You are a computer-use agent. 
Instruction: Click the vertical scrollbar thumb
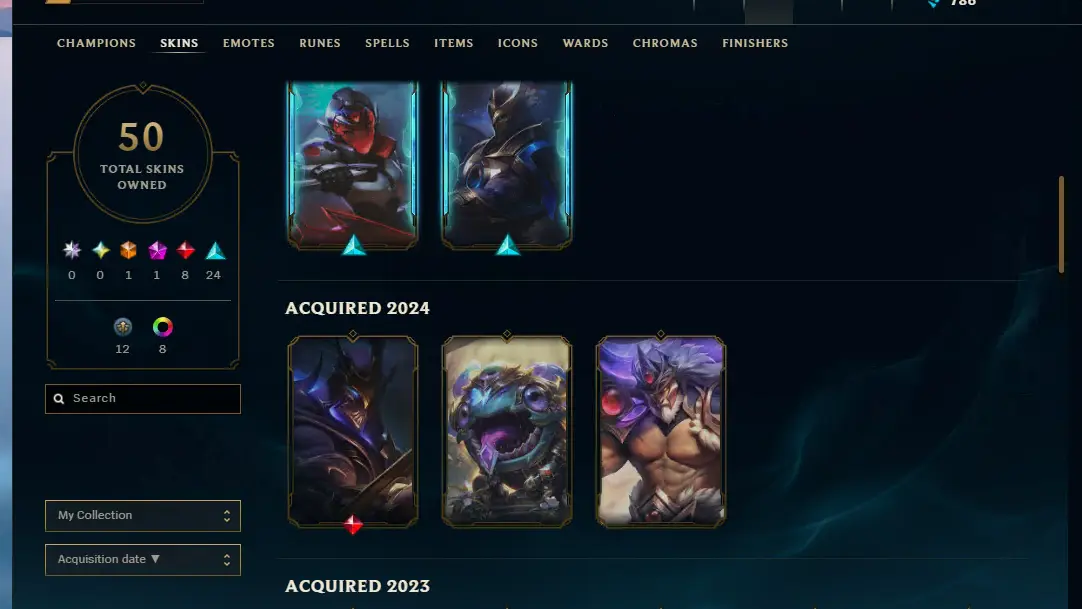pos(1061,225)
